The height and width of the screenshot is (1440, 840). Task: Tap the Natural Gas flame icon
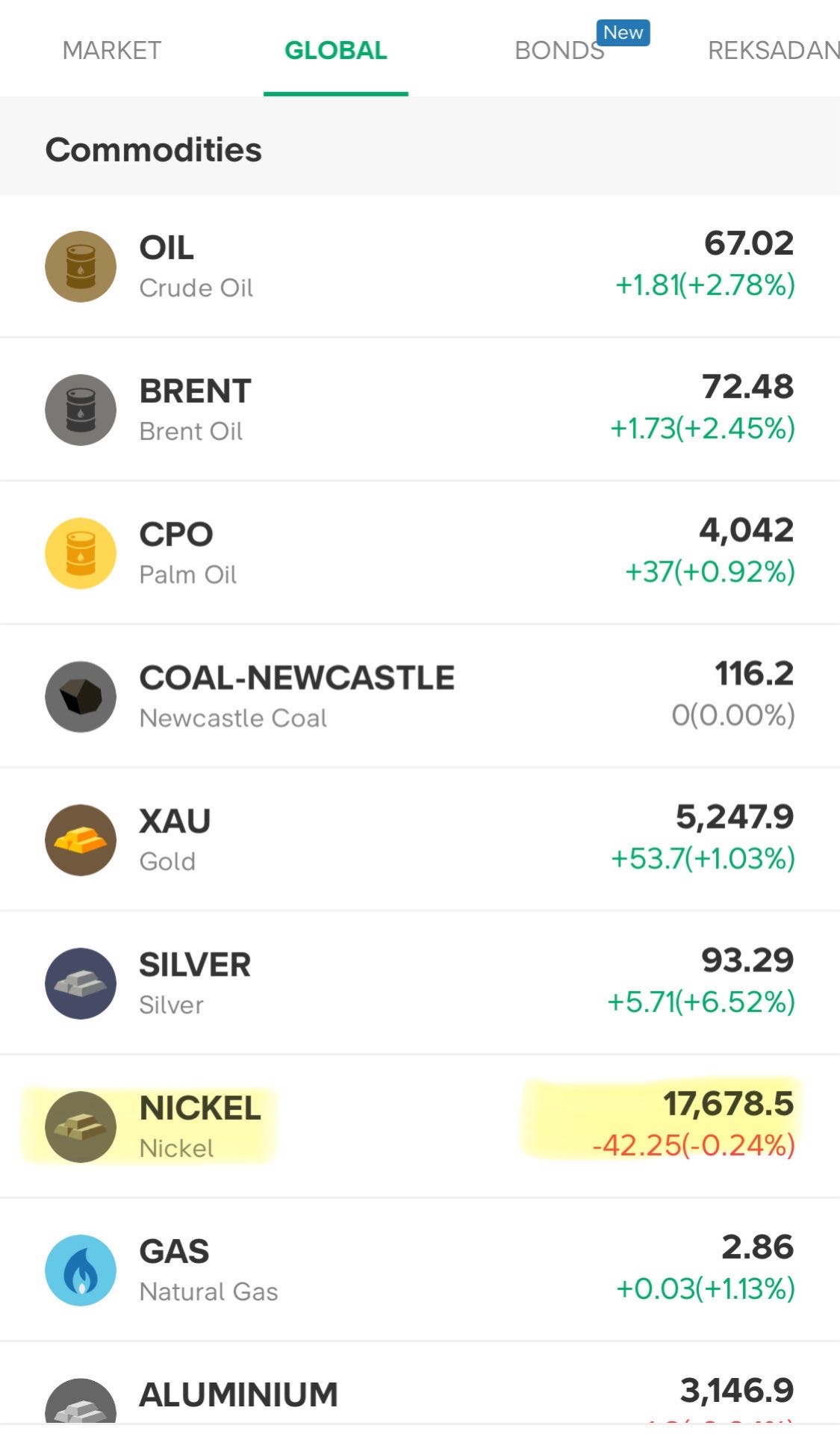[x=81, y=1270]
